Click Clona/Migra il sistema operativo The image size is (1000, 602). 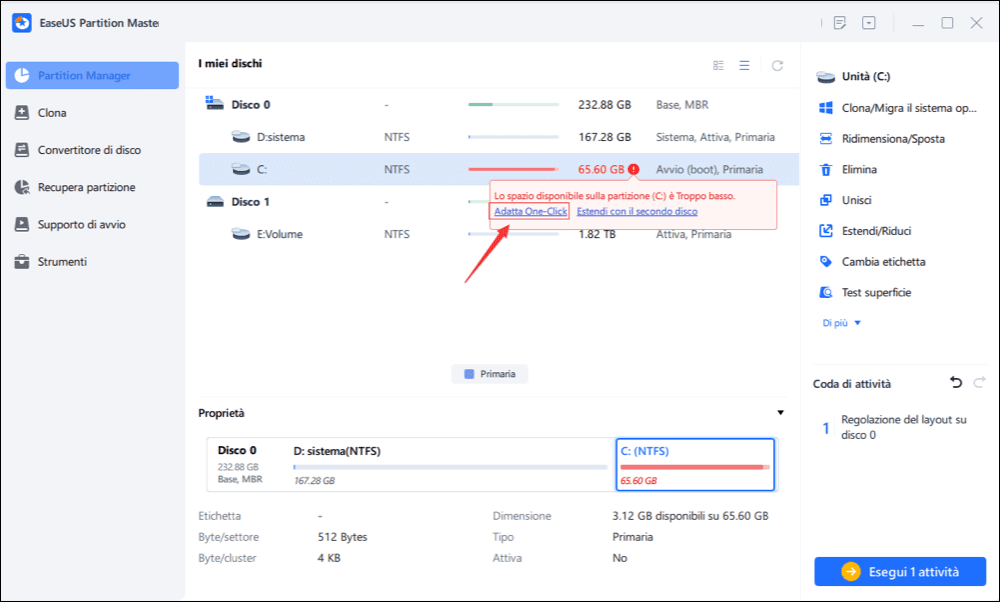(898, 108)
